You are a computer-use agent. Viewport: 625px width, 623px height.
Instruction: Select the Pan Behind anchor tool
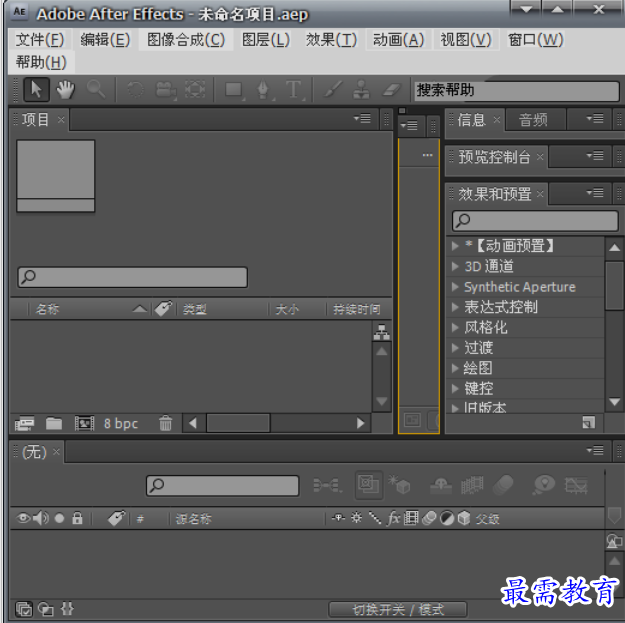pos(195,89)
